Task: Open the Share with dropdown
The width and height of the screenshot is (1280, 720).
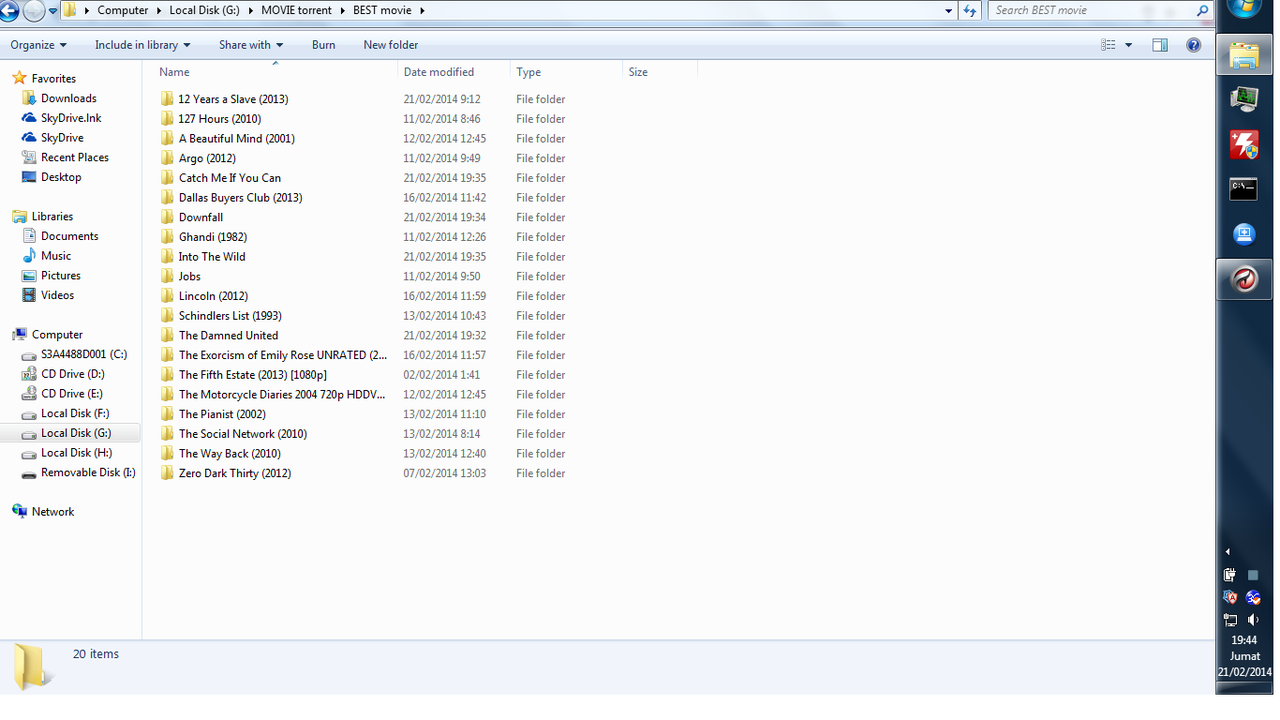Action: pos(251,45)
